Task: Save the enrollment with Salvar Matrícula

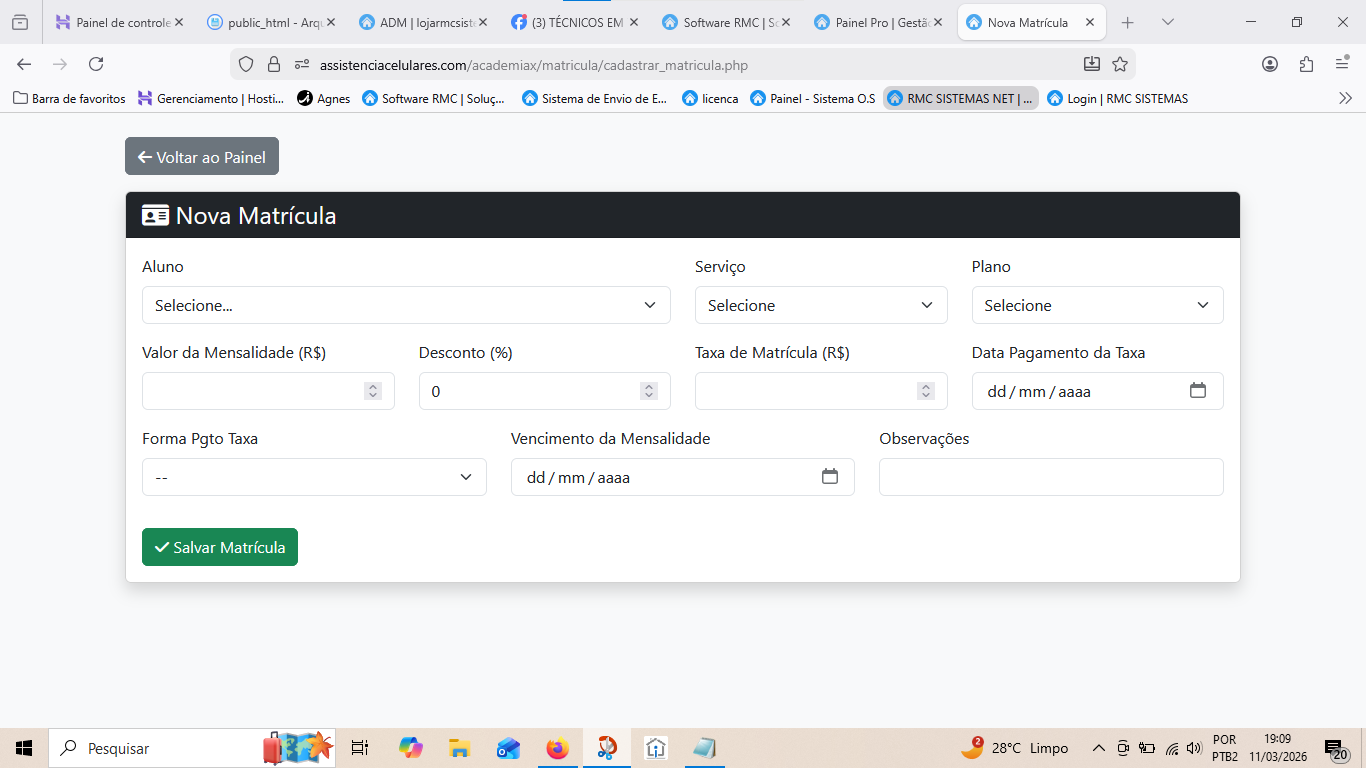Action: tap(220, 547)
